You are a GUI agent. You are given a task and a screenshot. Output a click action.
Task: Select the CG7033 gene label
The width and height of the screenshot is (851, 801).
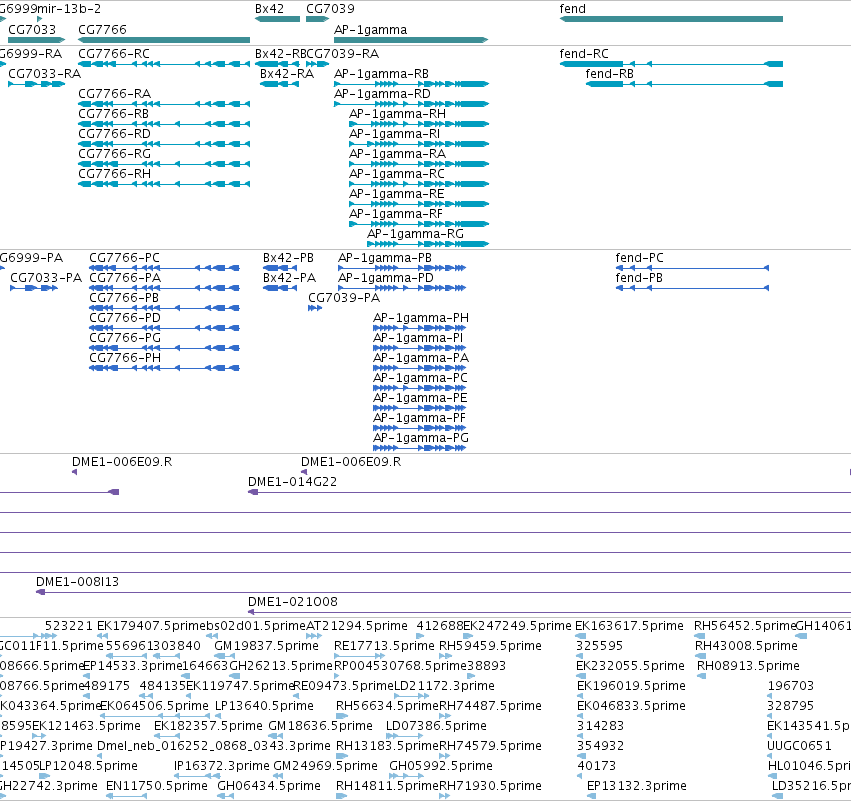(x=32, y=29)
